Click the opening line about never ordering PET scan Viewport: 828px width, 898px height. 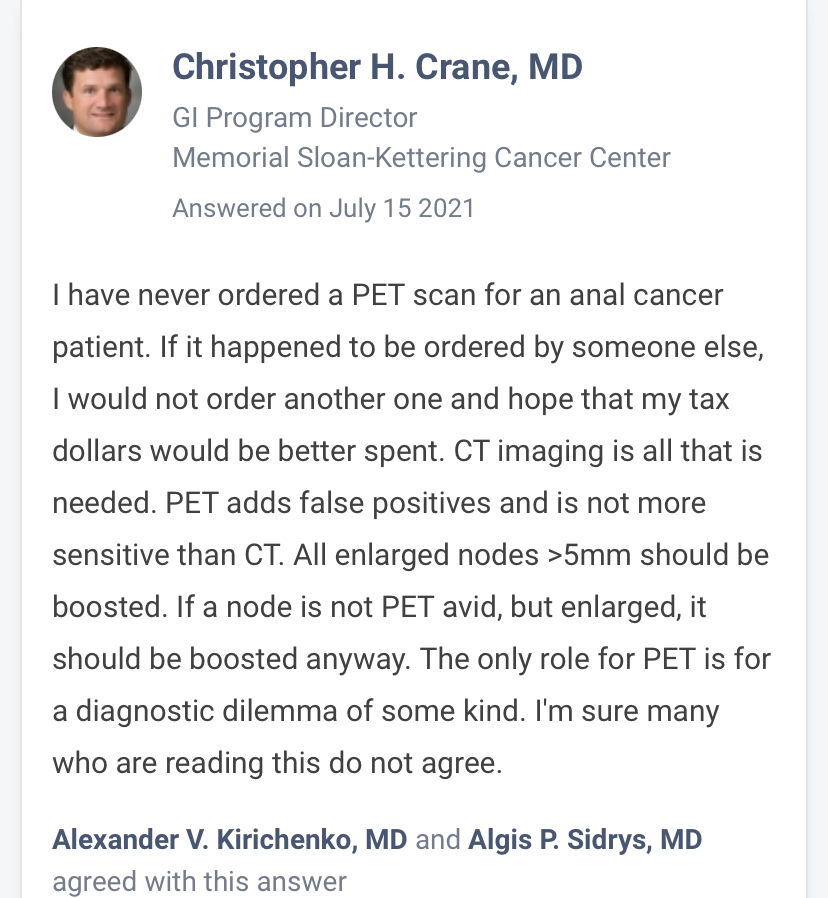point(387,296)
